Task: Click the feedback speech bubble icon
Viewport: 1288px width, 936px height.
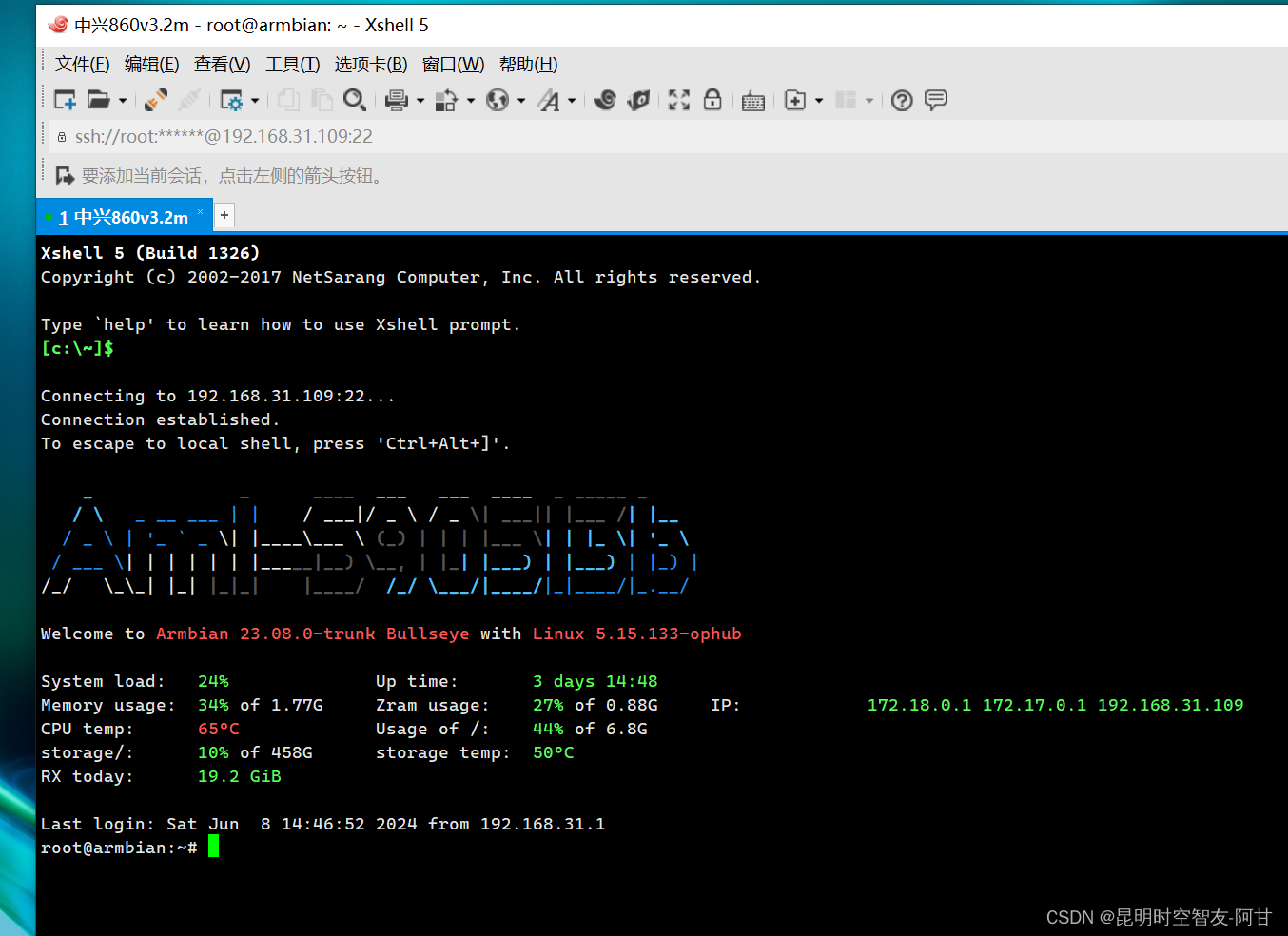Action: (x=936, y=100)
